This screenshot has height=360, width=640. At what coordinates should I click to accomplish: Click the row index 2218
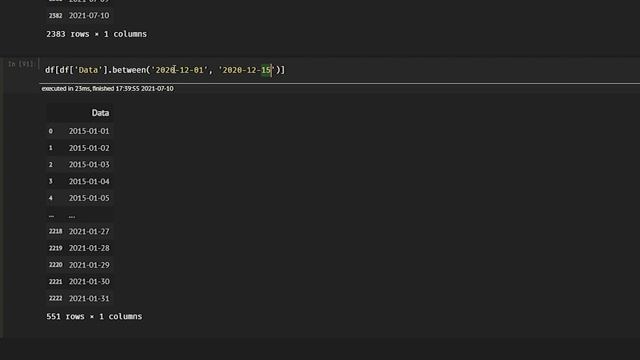(x=56, y=231)
